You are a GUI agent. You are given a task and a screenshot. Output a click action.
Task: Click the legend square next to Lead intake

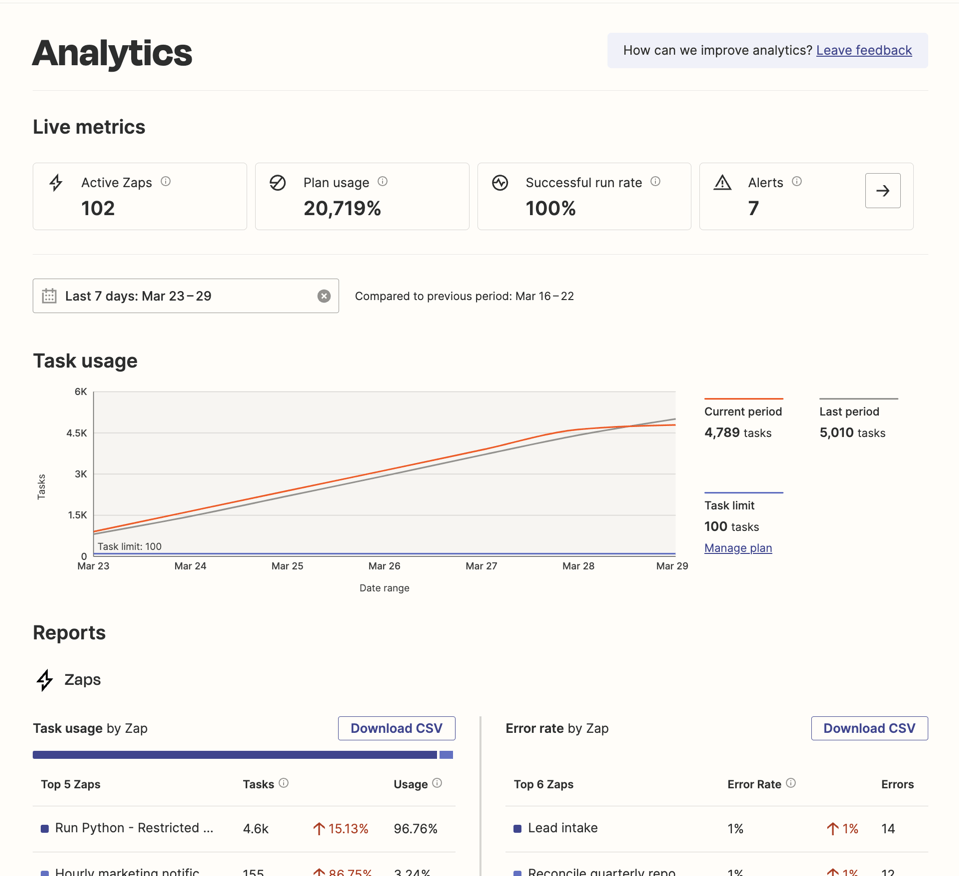517,828
